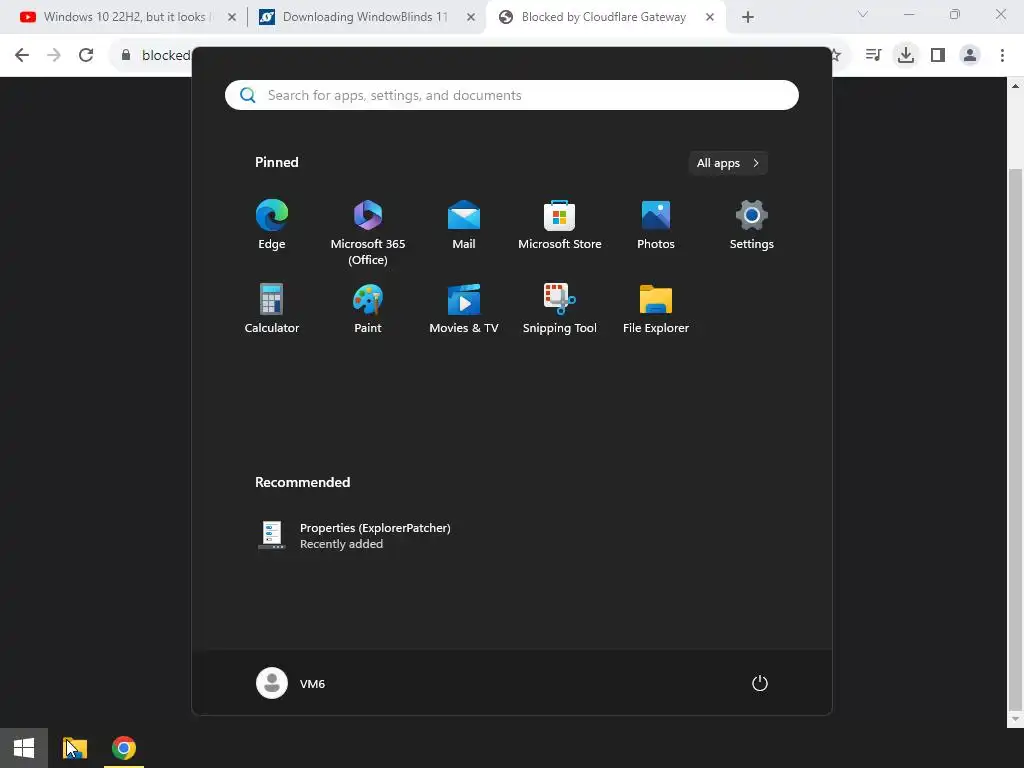Open File Explorer from pinned apps

pos(656,308)
